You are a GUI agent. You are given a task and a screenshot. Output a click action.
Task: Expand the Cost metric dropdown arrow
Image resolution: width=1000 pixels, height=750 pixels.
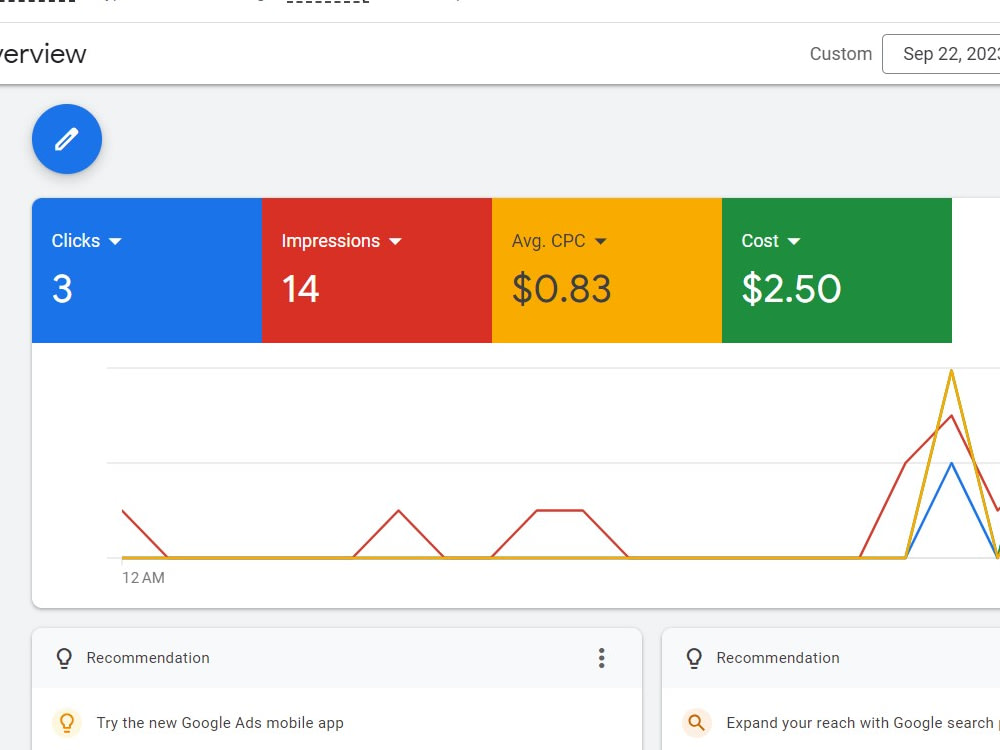(794, 241)
